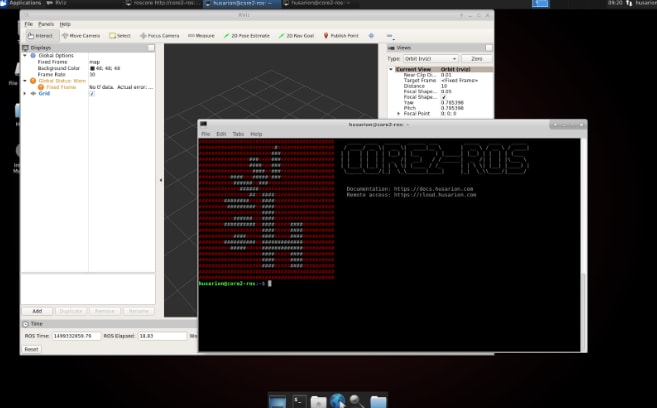Click the Time panel clock icon
This screenshot has width=657, height=408.
tap(26, 324)
